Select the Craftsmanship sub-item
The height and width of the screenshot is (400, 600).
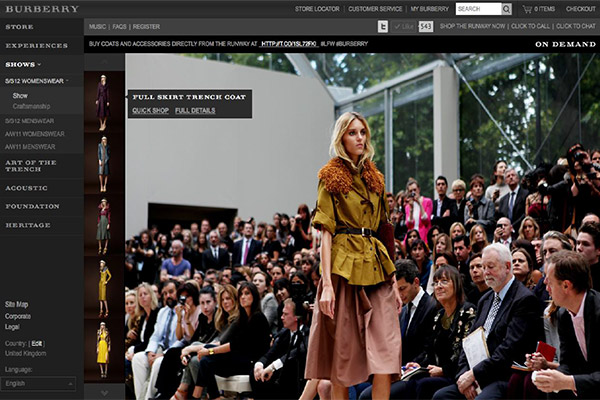[31, 106]
